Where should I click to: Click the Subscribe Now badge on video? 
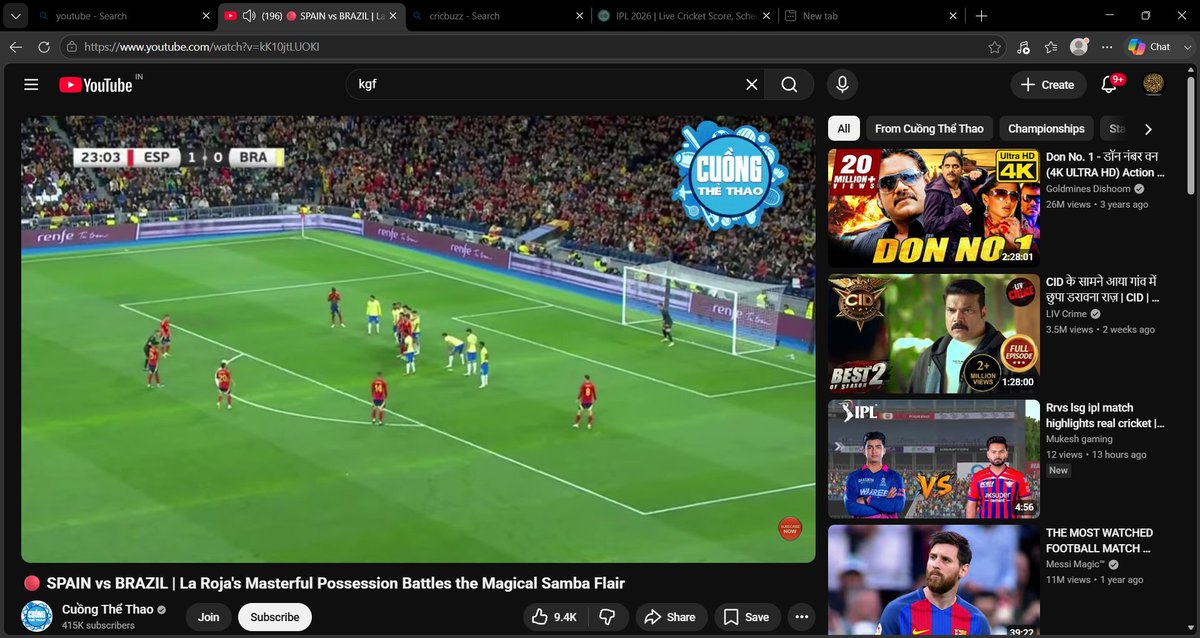click(x=790, y=529)
